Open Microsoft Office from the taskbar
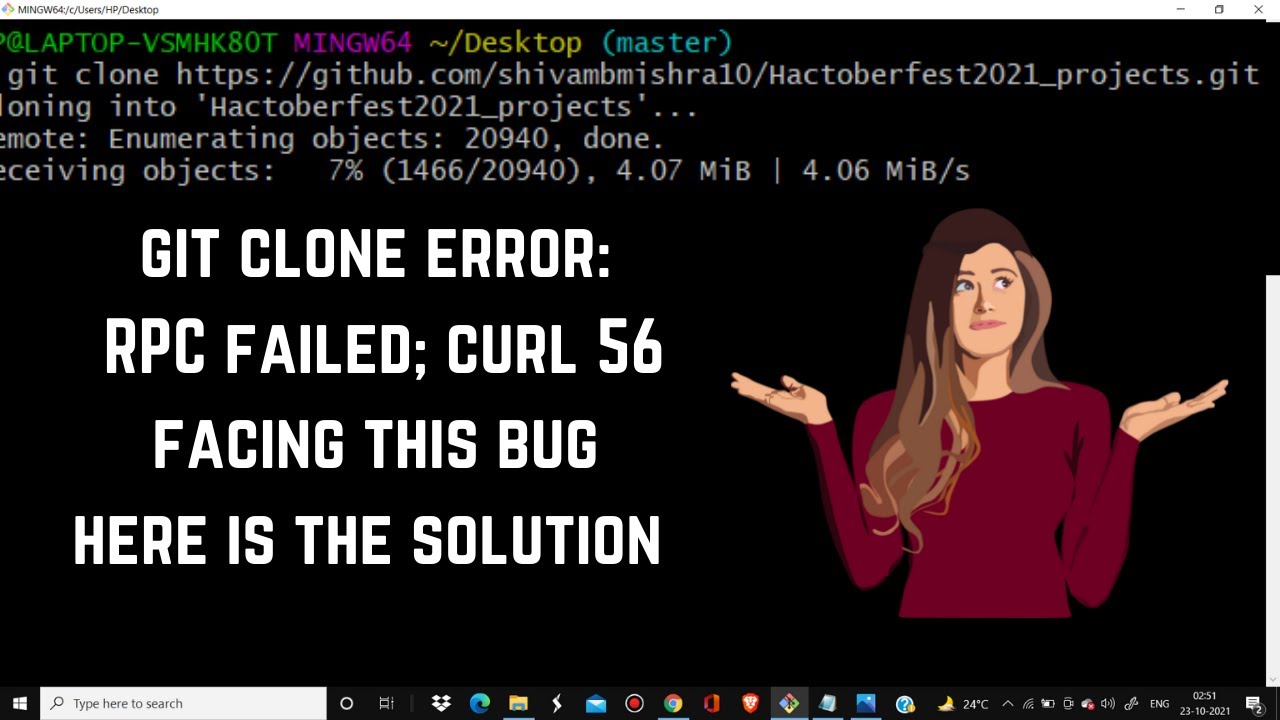Image resolution: width=1280 pixels, height=720 pixels. [712, 703]
